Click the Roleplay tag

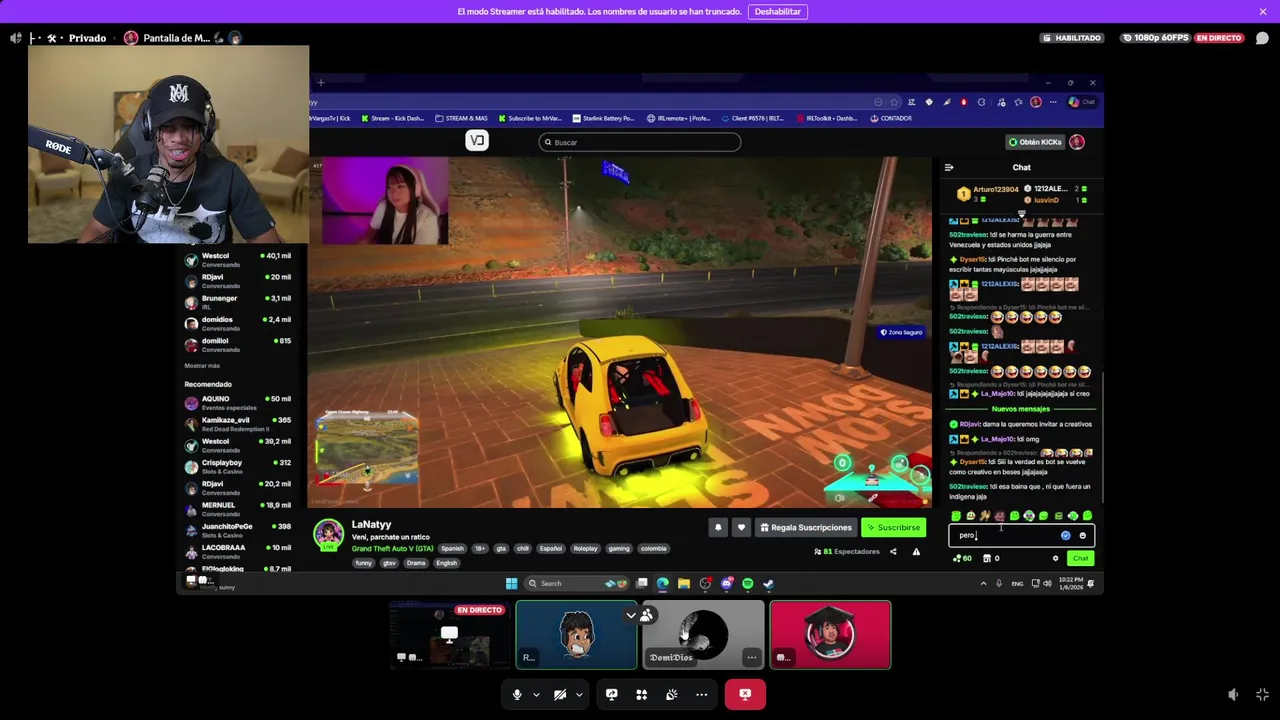pos(585,549)
